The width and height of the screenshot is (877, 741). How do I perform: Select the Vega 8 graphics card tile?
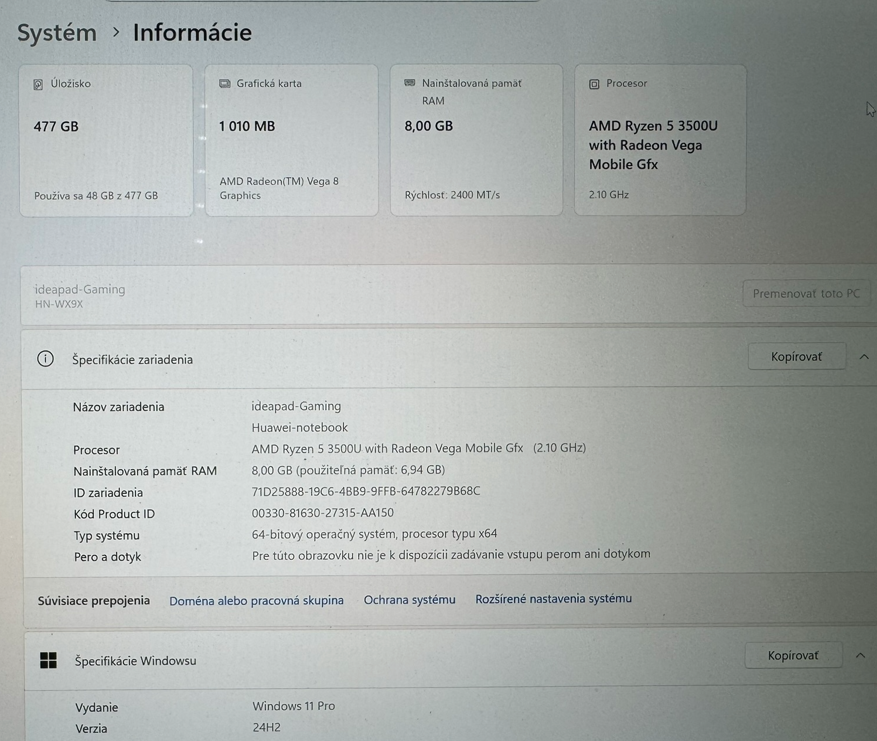pos(291,141)
